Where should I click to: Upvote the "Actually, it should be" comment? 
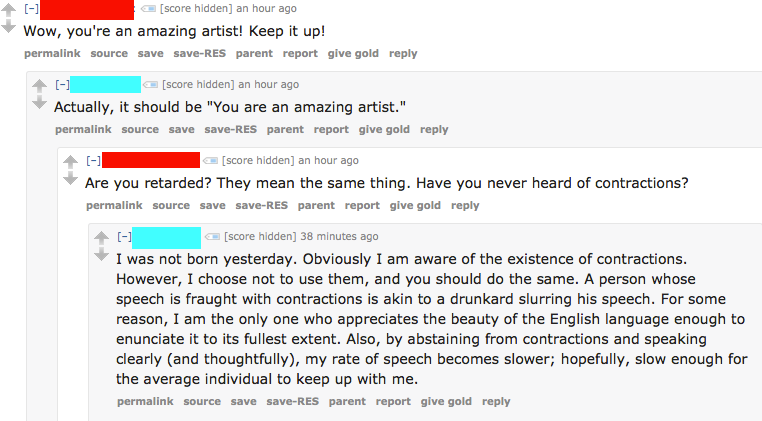40,86
